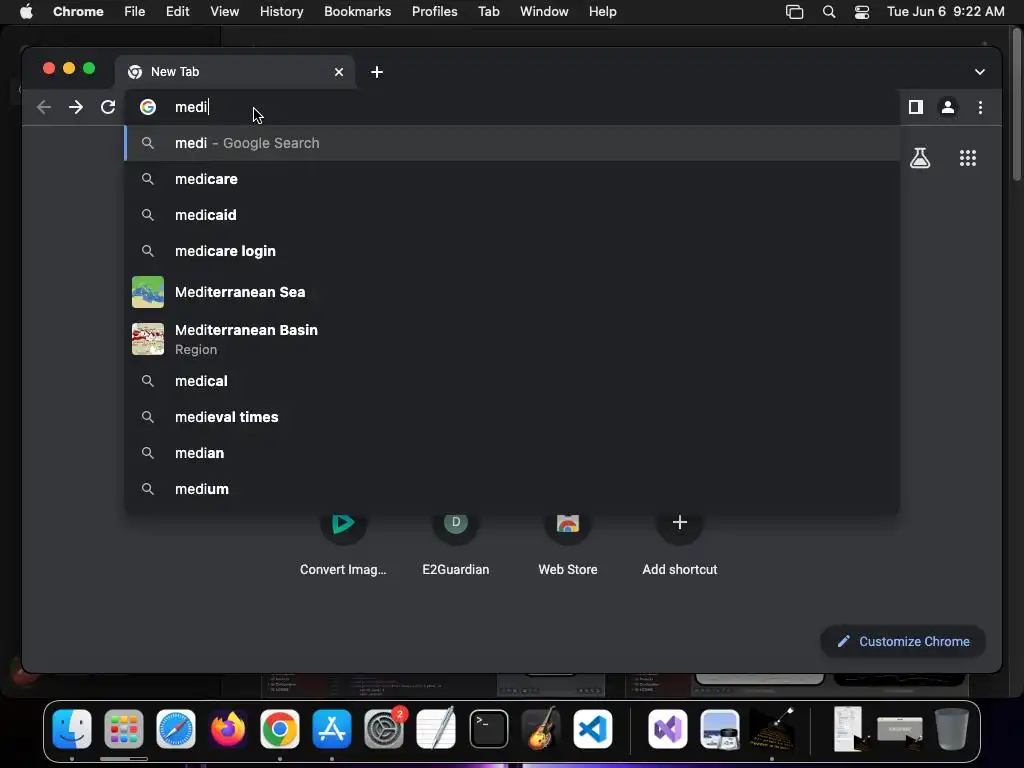The image size is (1024, 768).
Task: Open Launchpad from the dock
Action: point(123,728)
